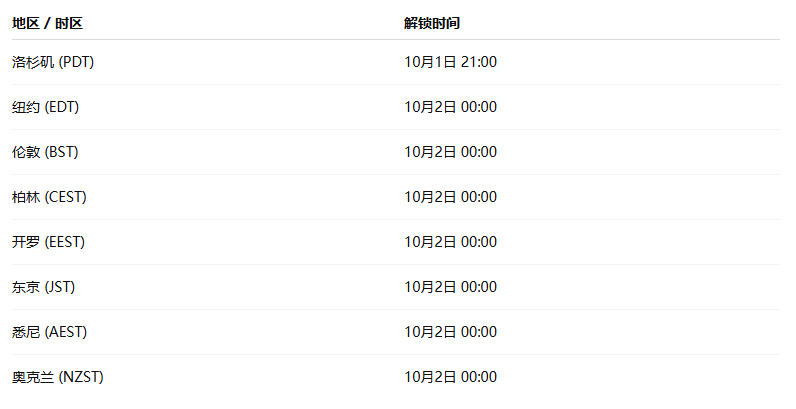Select the unlock time in the 伦敦 row
The height and width of the screenshot is (409, 796).
click(450, 152)
